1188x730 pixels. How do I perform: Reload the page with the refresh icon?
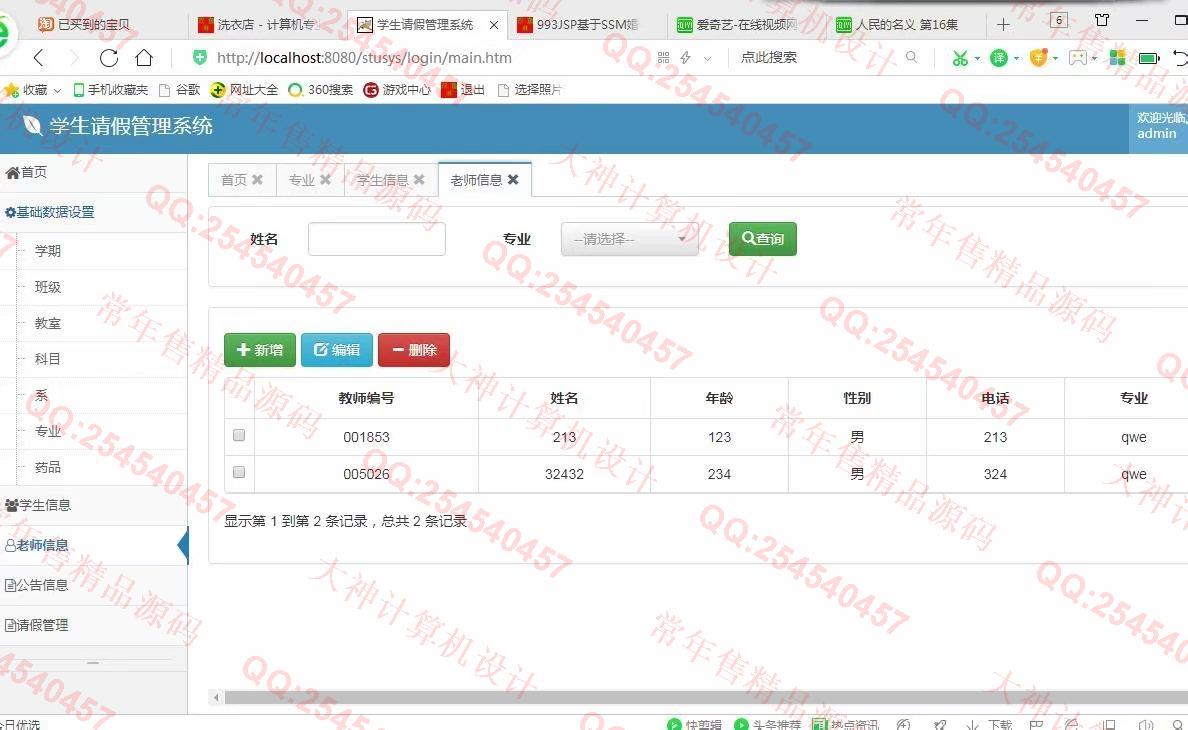(x=109, y=58)
